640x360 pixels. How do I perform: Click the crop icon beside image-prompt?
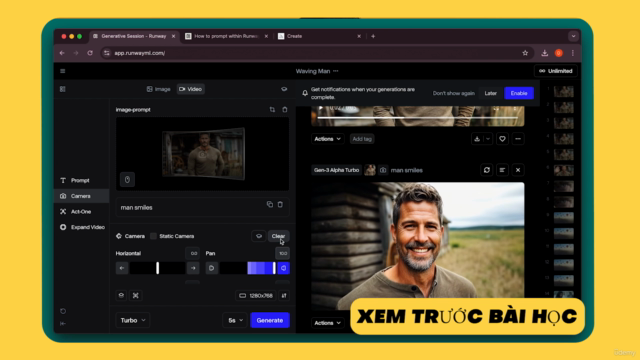tap(272, 109)
